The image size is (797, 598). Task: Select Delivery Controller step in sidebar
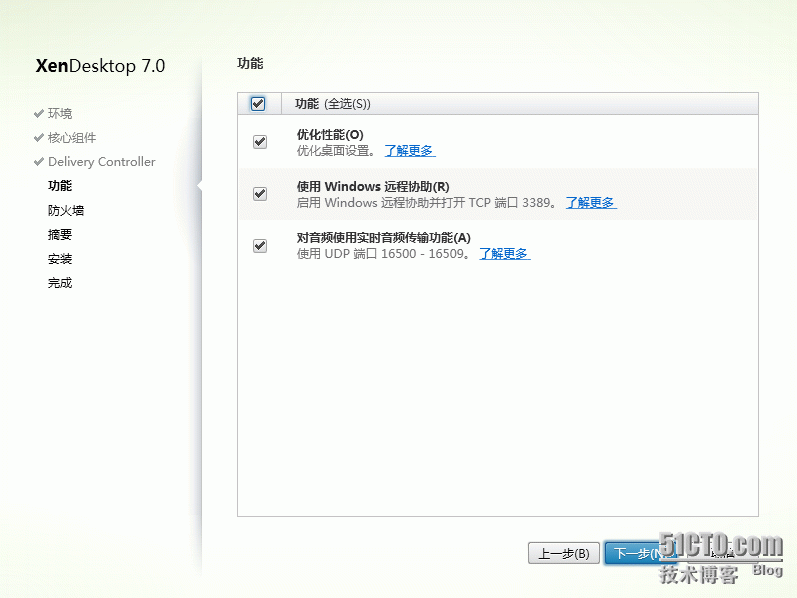tap(102, 162)
